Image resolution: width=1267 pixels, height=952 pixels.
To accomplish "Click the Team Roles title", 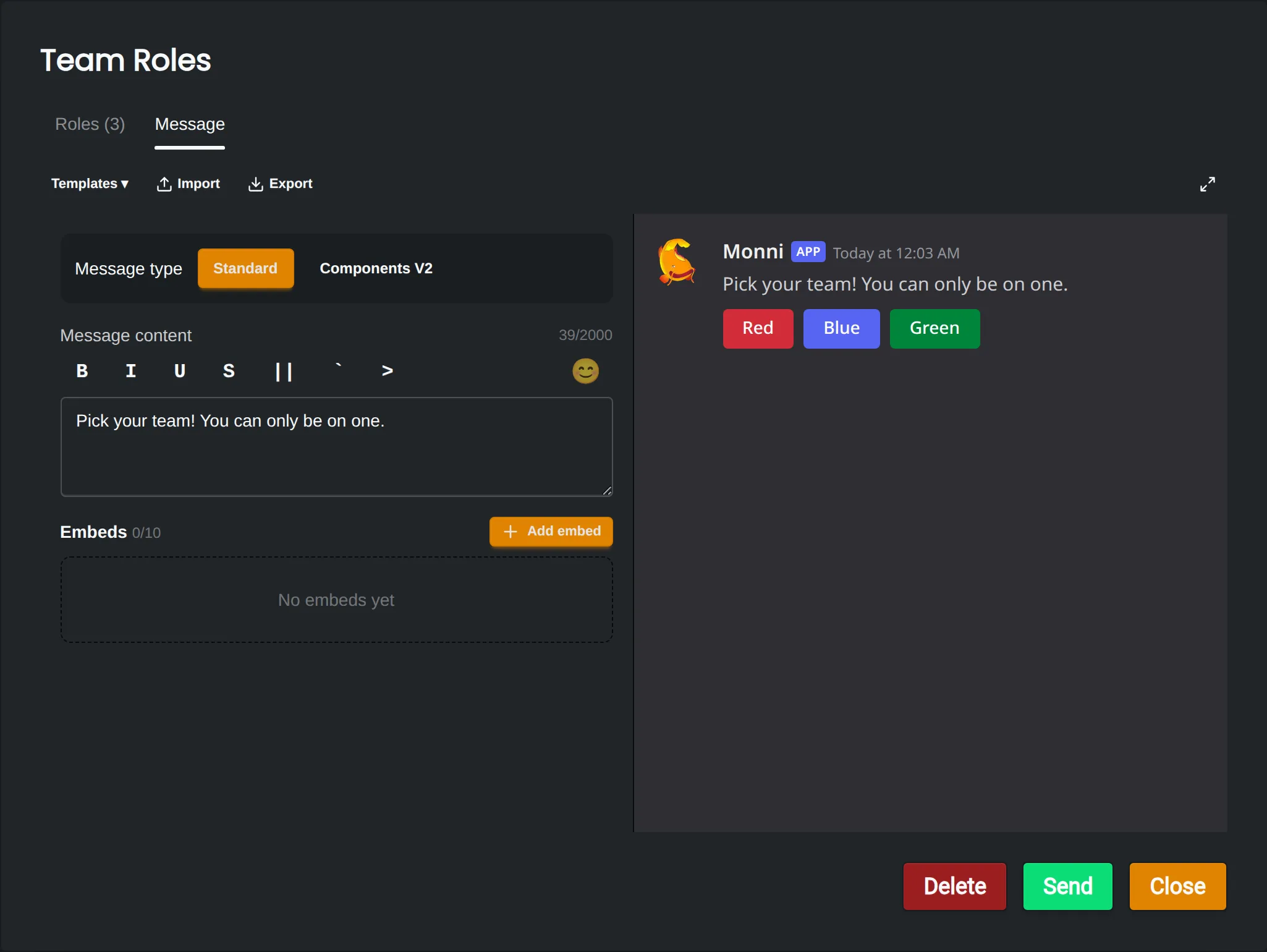I will tap(125, 61).
